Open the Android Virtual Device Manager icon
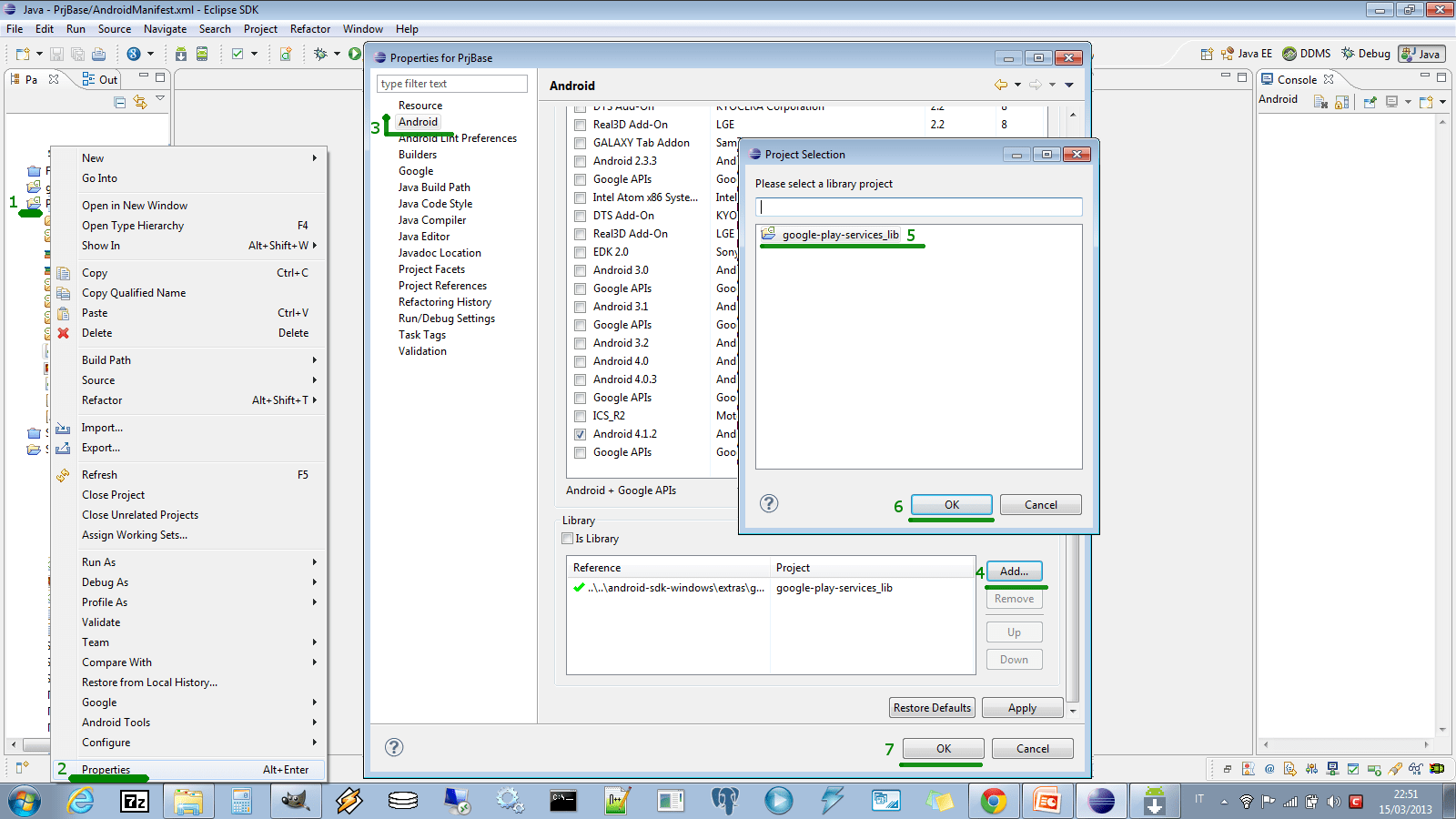 [x=202, y=55]
